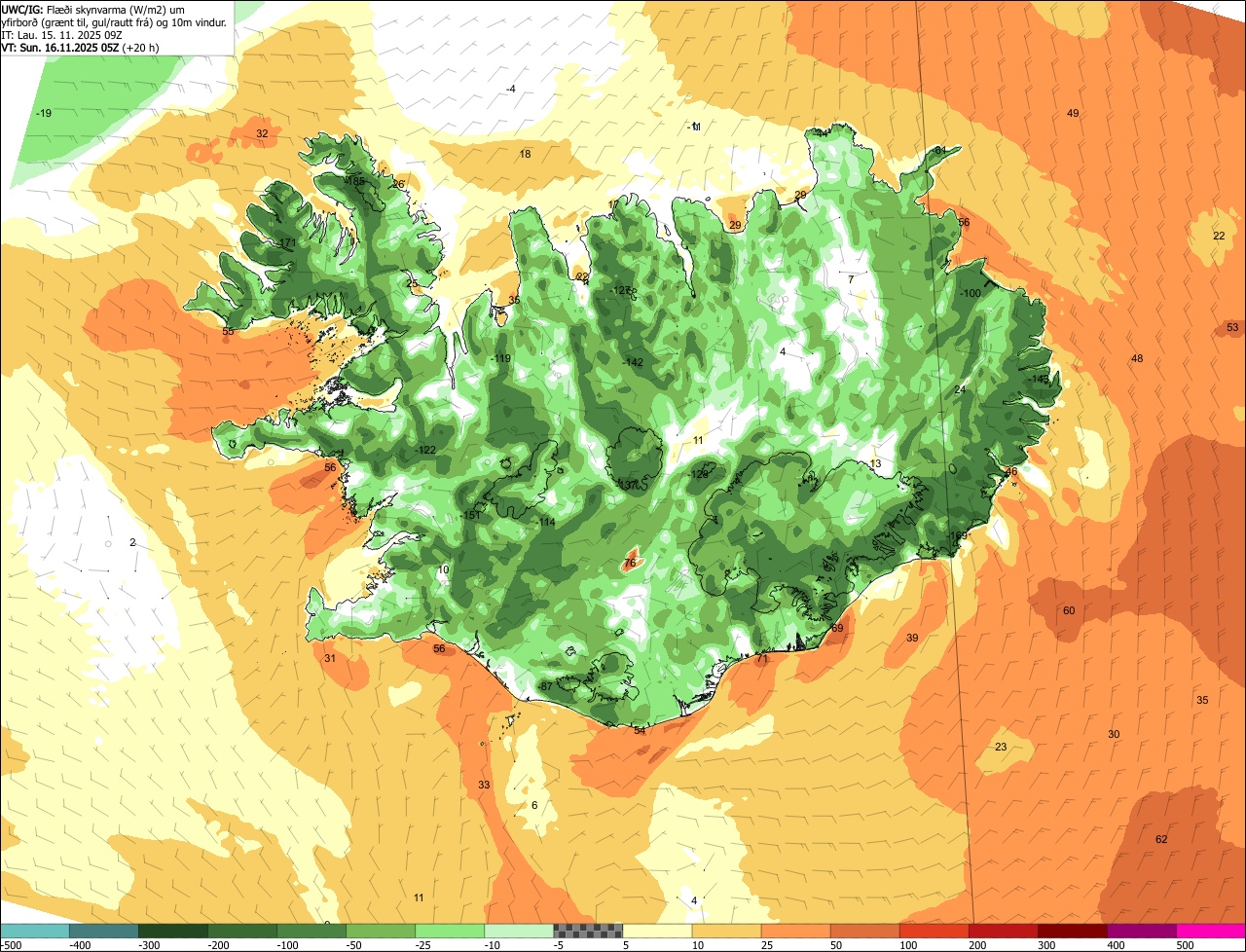
Task: Click the '31' flux value
Action: point(330,659)
